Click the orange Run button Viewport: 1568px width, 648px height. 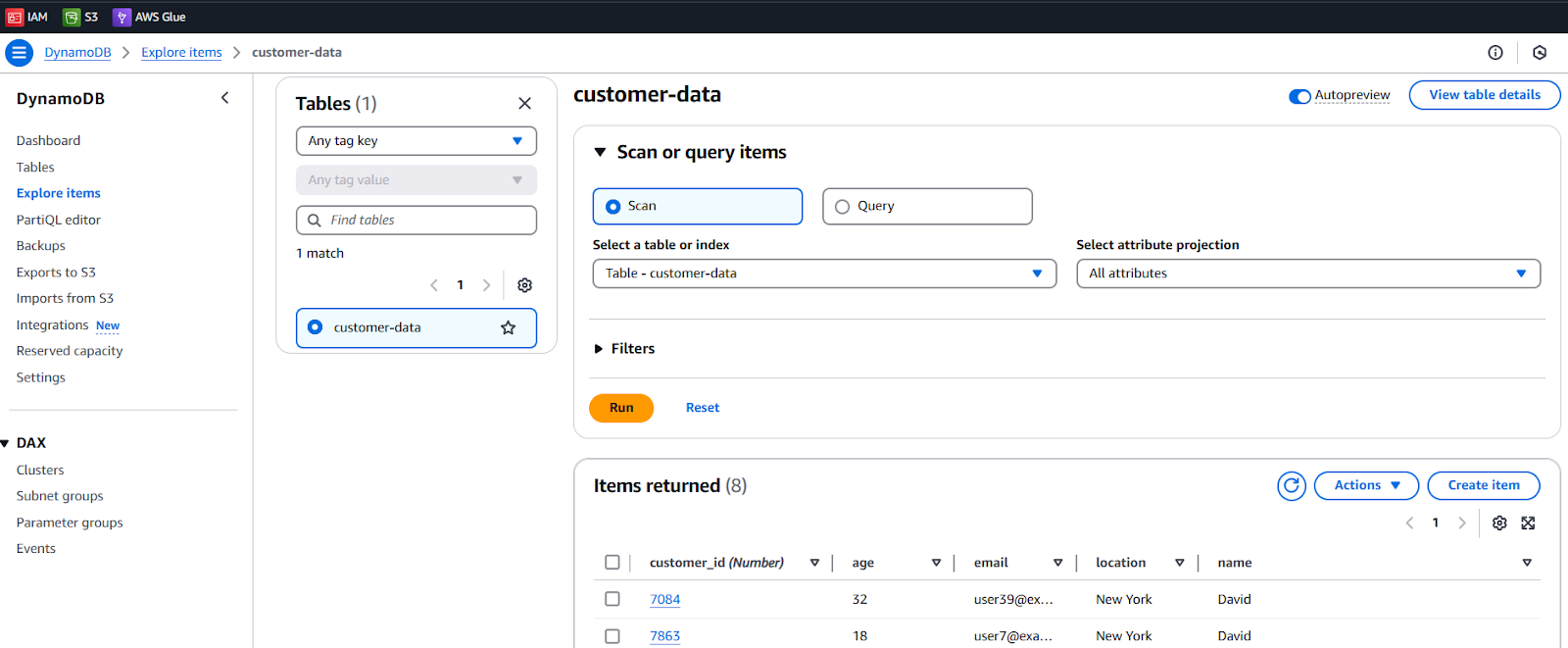pyautogui.click(x=621, y=408)
